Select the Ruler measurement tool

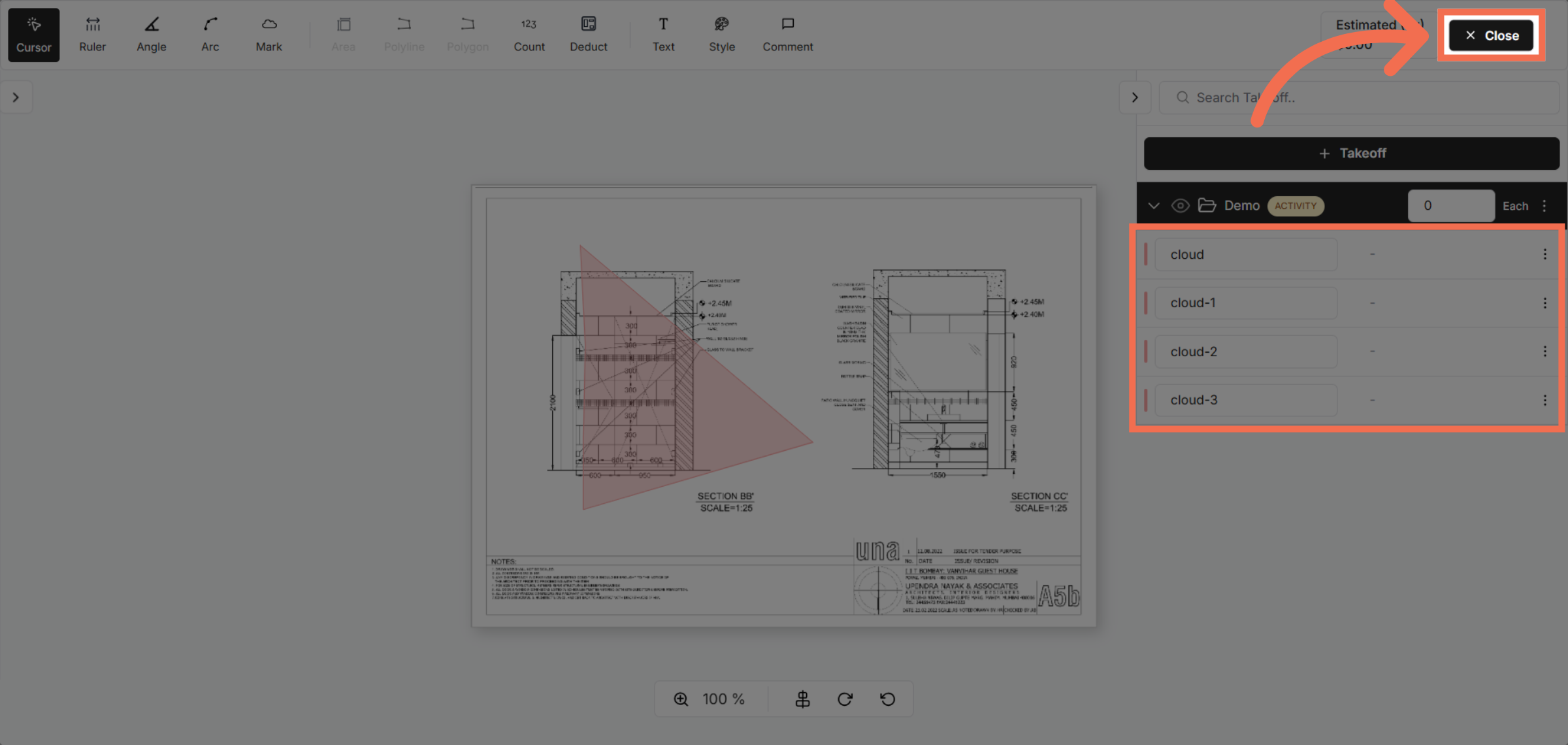click(x=92, y=34)
